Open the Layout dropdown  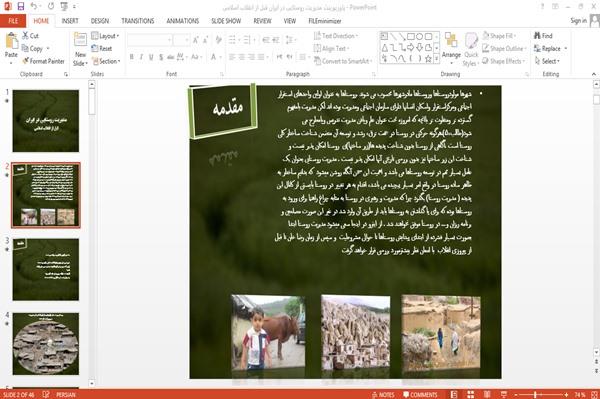(x=105, y=36)
